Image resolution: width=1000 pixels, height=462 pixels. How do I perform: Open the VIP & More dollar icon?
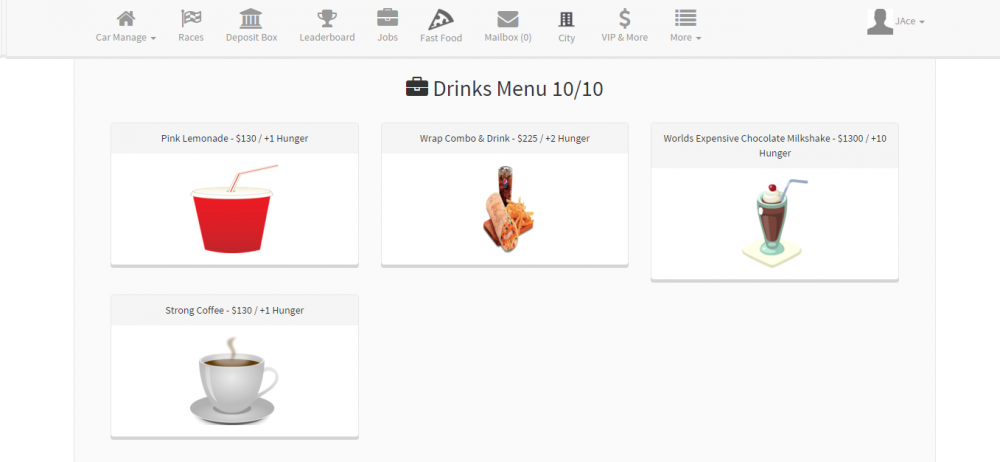624,18
